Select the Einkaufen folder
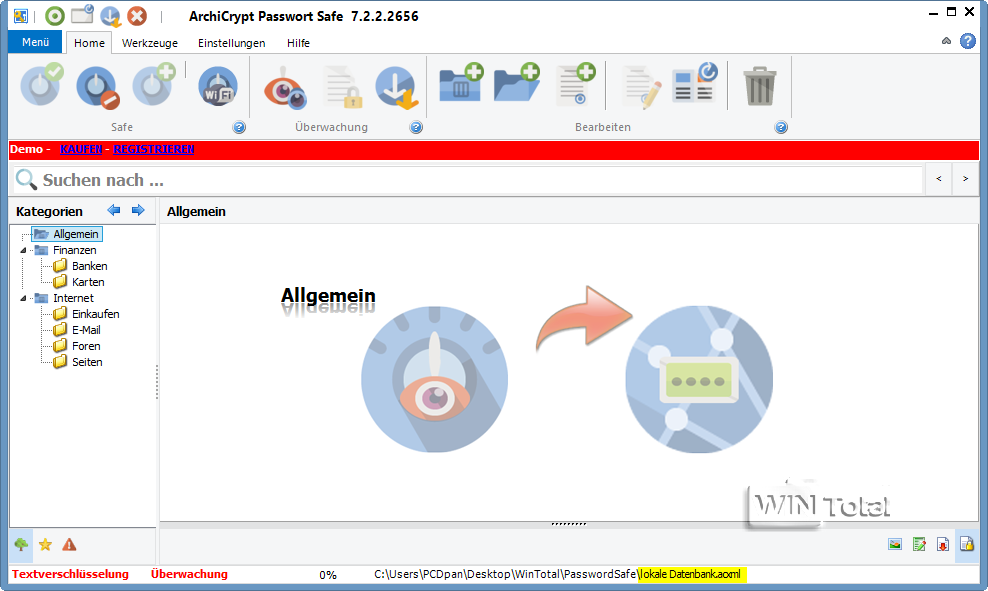The image size is (988, 591). click(x=95, y=314)
